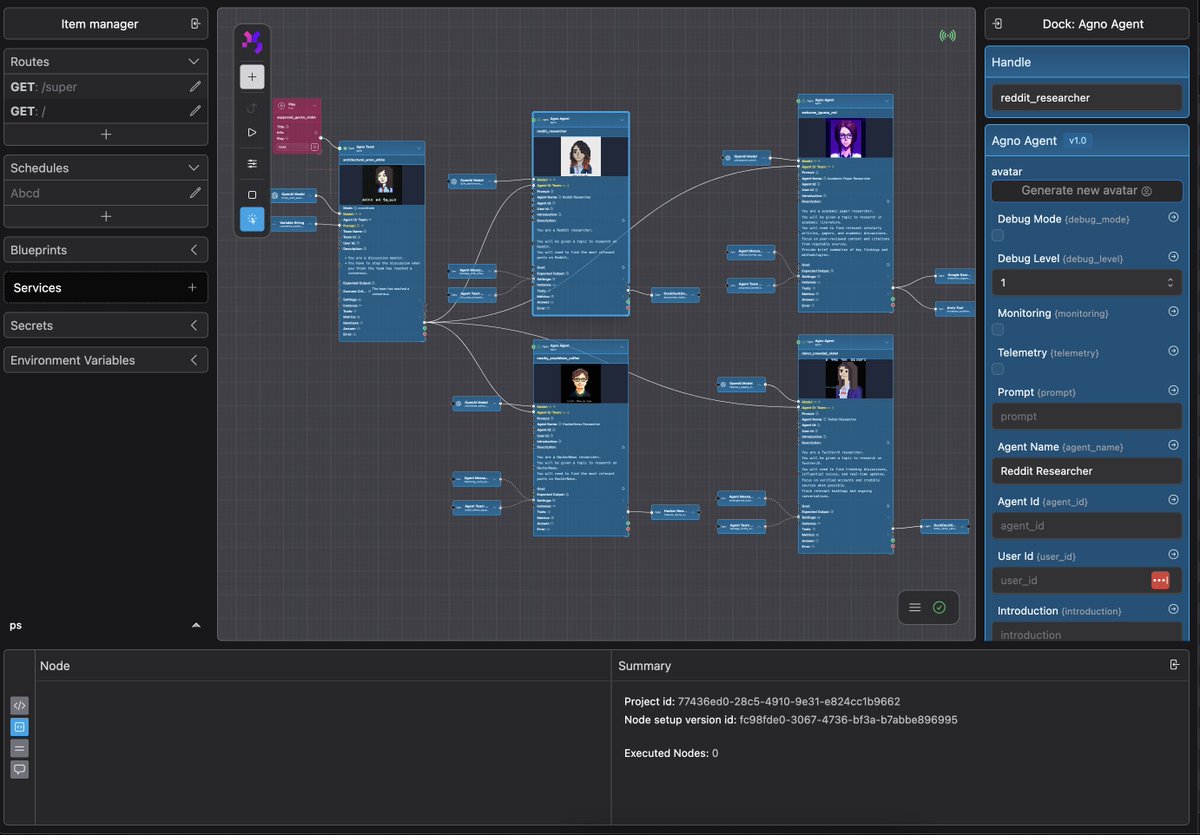The height and width of the screenshot is (835, 1200).
Task: Increase Debug Level using the stepper
Action: coord(1172,277)
